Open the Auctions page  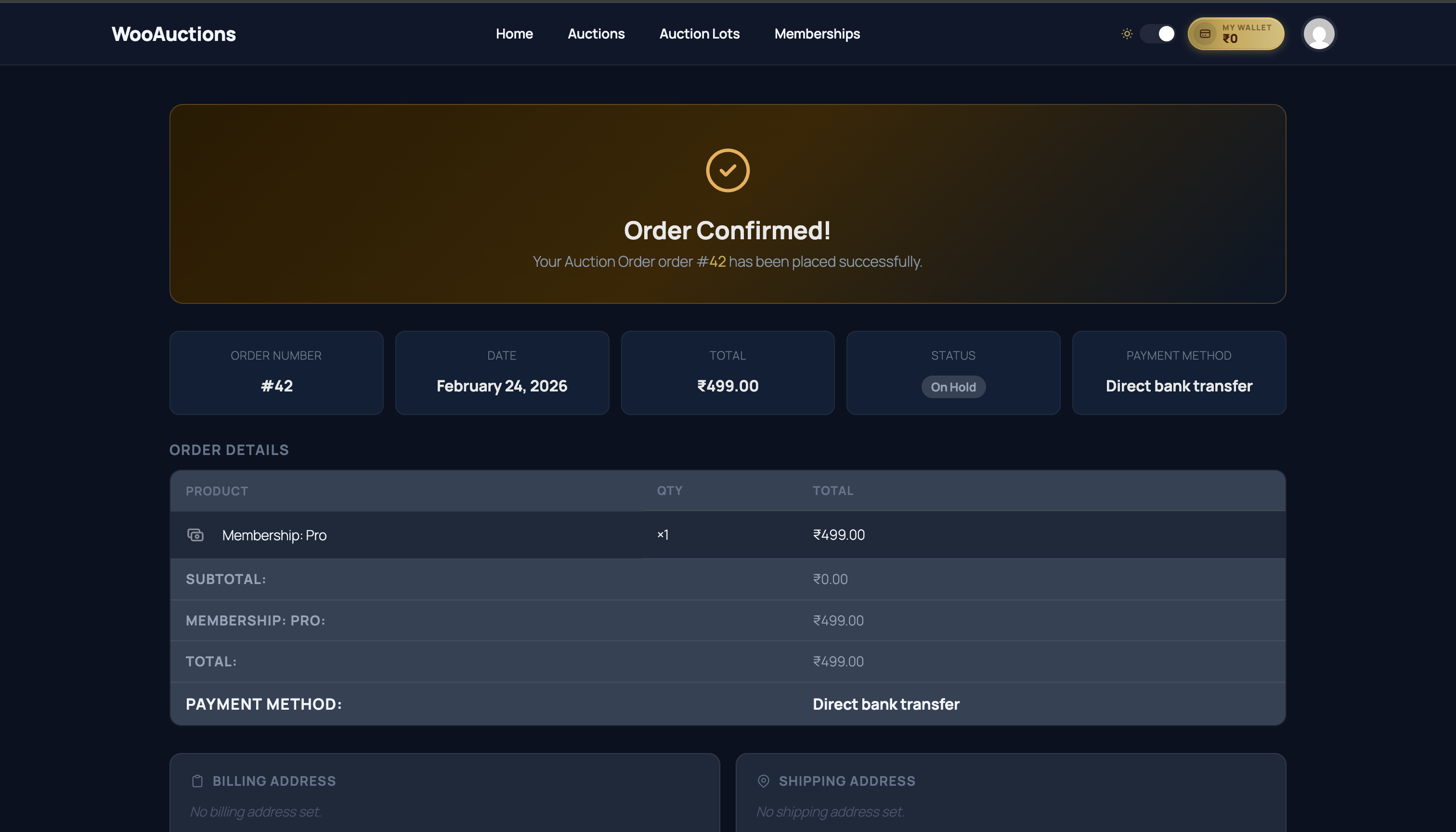point(596,34)
